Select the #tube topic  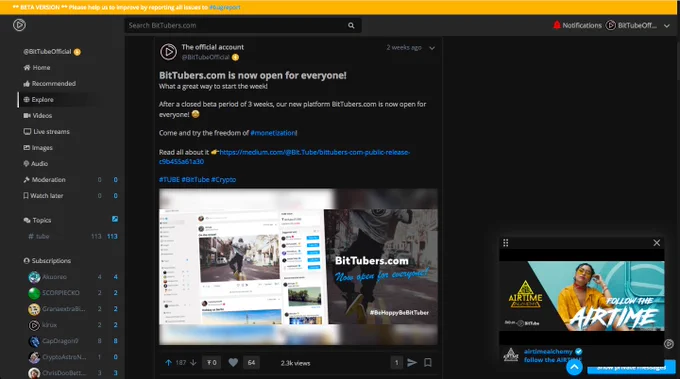39,236
